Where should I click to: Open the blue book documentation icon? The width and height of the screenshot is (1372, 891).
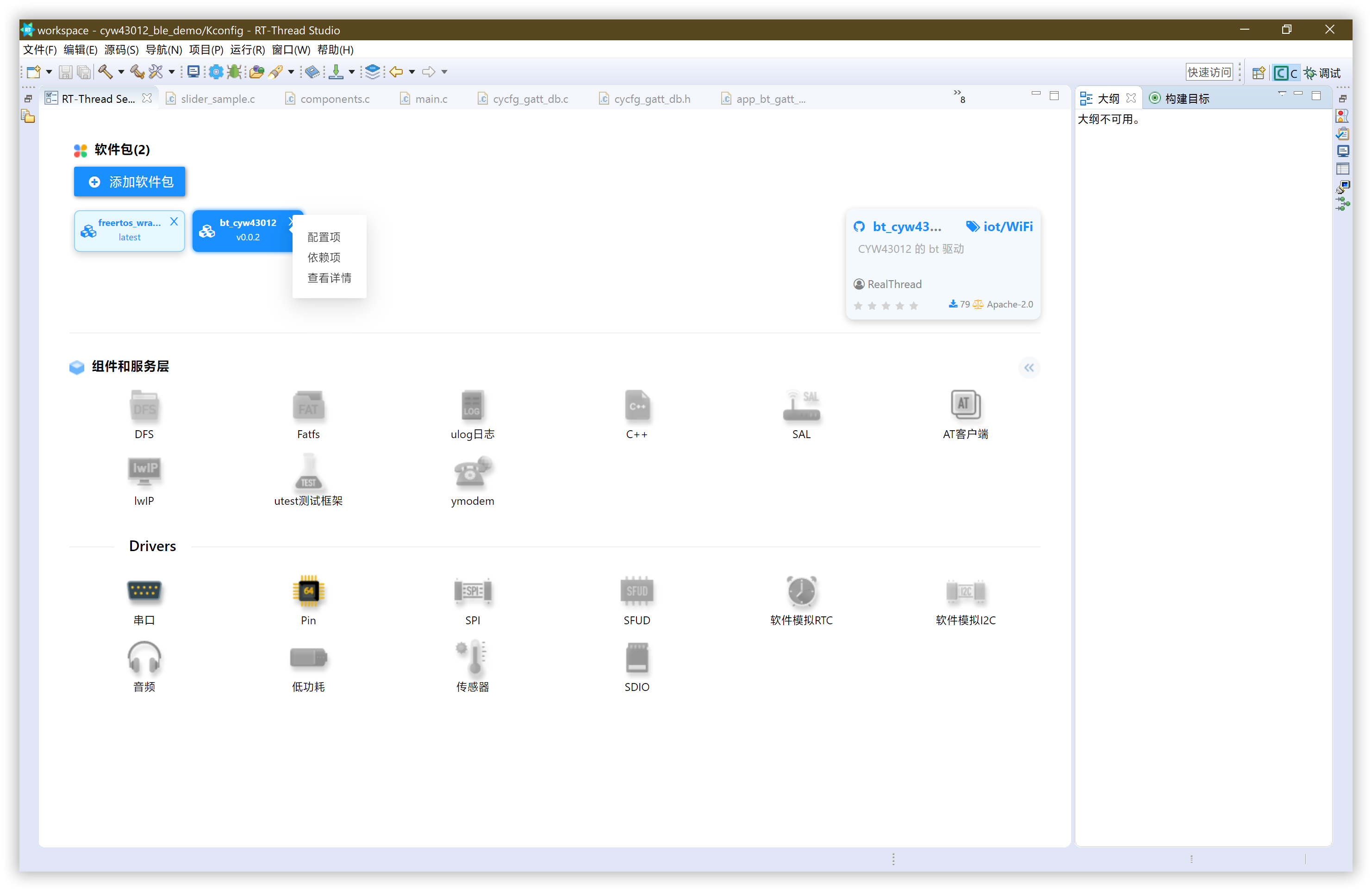(x=312, y=71)
